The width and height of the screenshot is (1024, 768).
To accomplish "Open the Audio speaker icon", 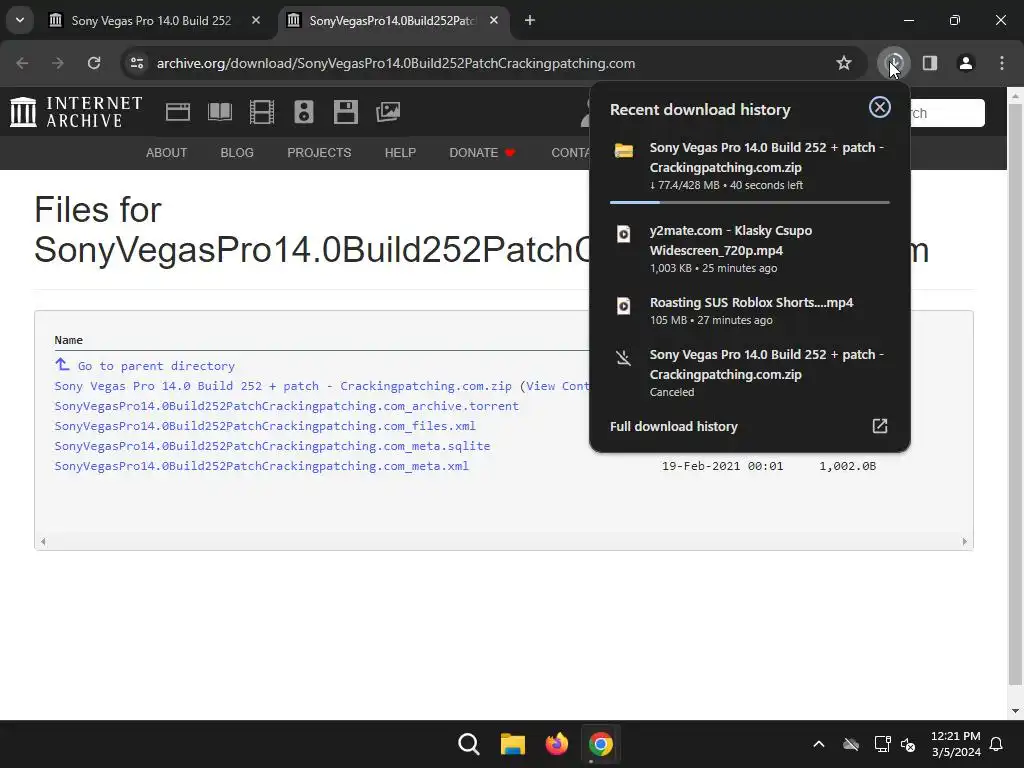I will click(x=304, y=112).
